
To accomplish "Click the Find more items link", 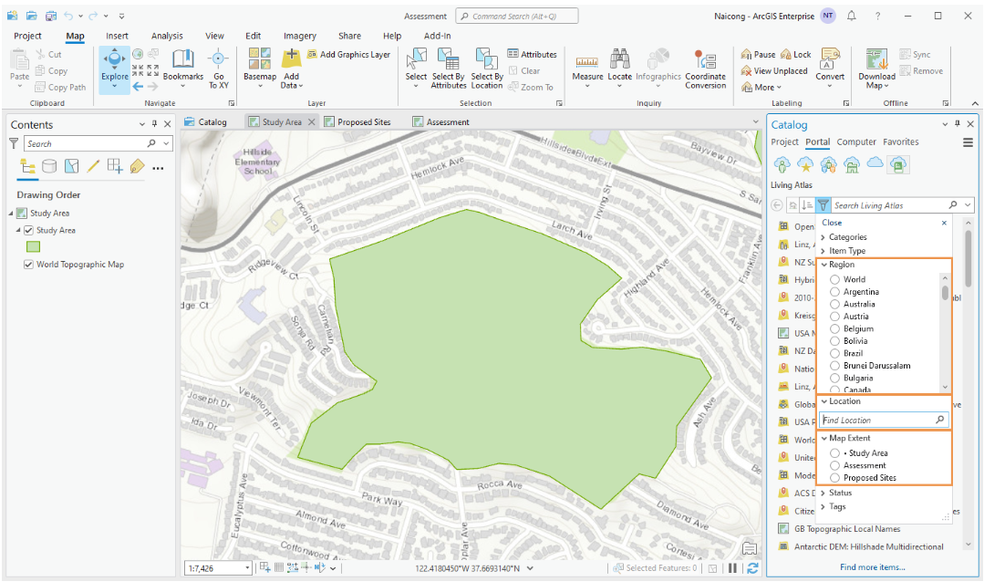I will pos(872,567).
